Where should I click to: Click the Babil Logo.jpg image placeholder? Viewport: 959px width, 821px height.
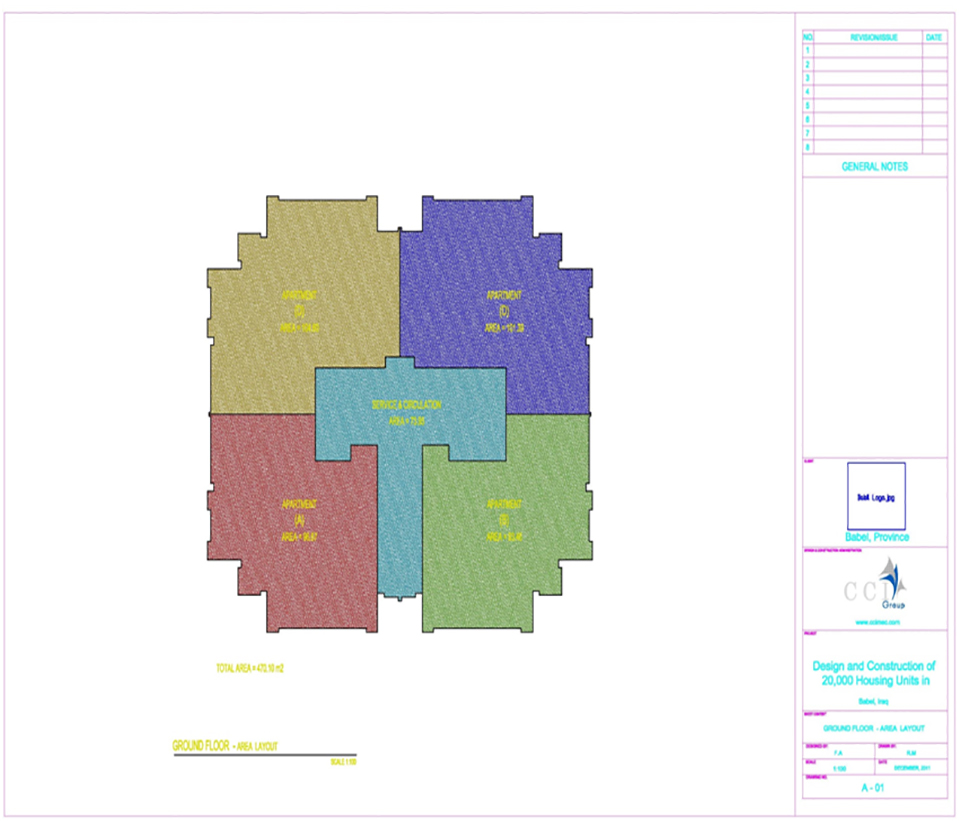(876, 495)
